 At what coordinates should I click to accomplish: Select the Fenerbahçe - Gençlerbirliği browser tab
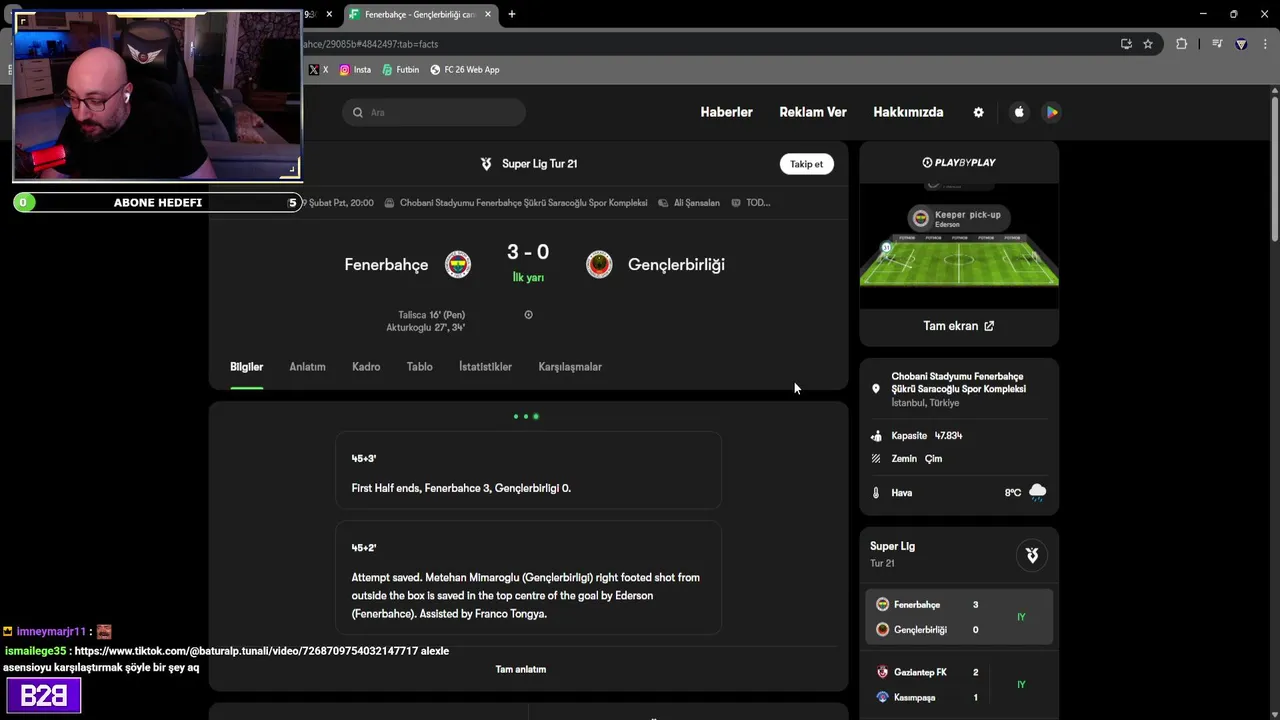coord(420,14)
